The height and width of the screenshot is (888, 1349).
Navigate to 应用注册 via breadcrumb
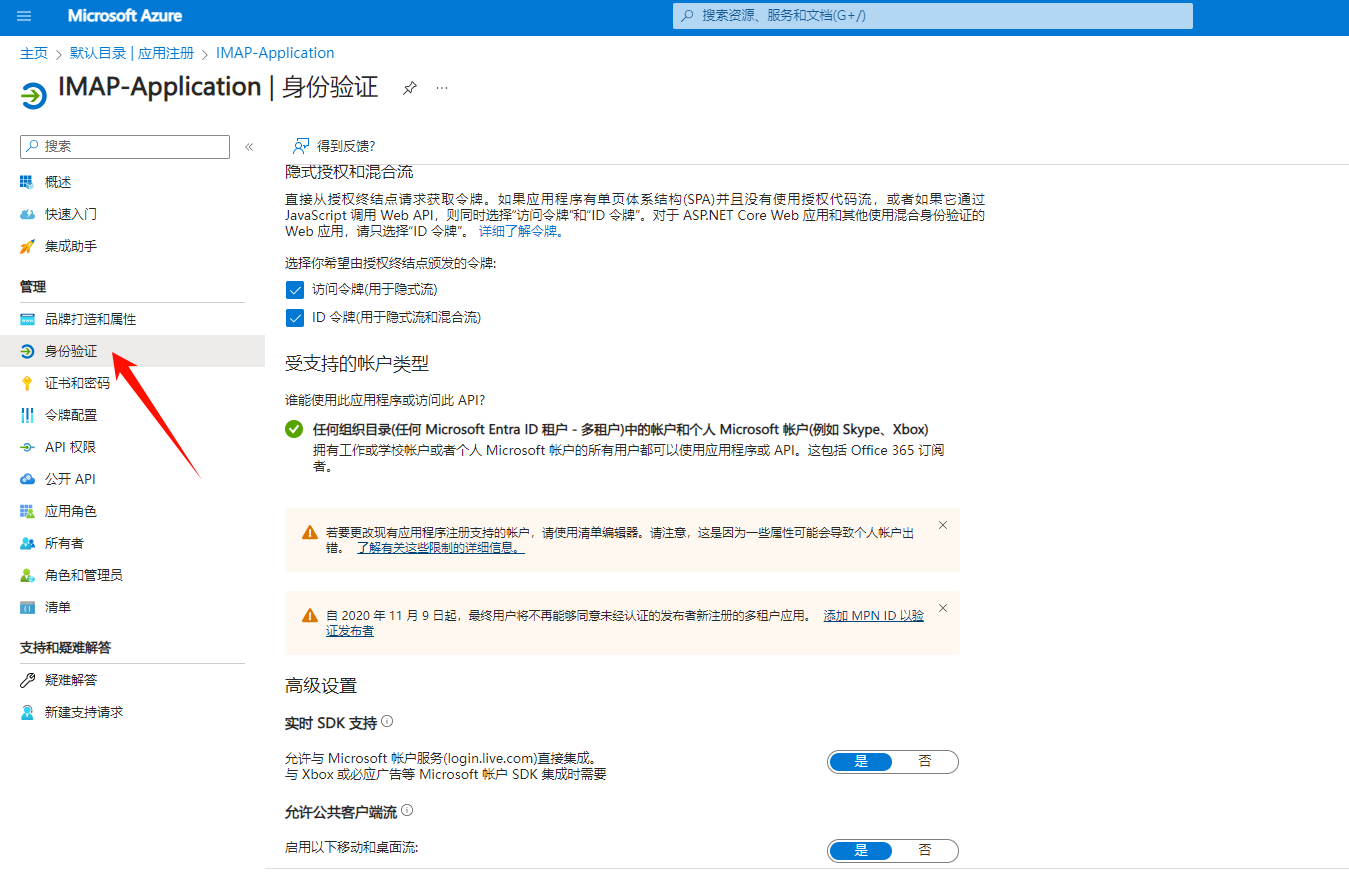(165, 52)
